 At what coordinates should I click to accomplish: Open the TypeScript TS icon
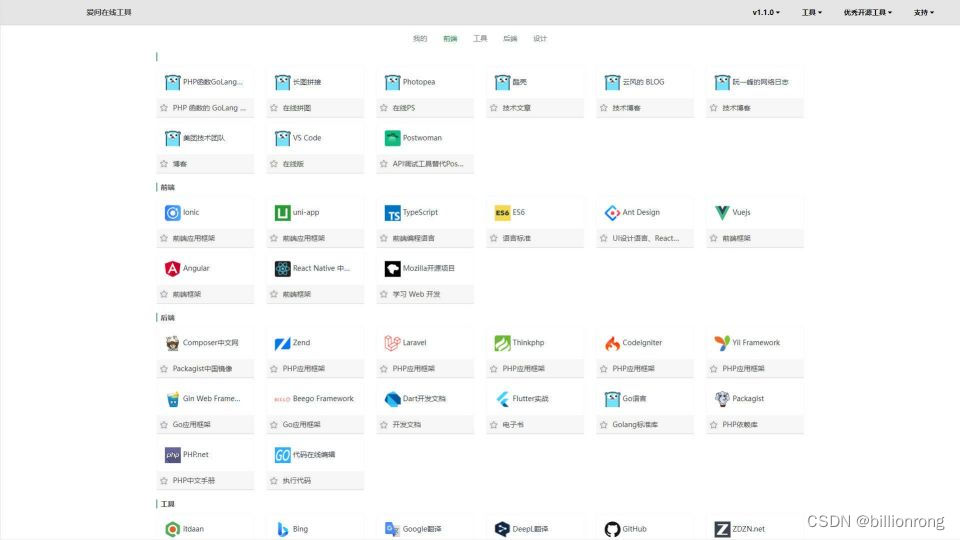coord(392,212)
